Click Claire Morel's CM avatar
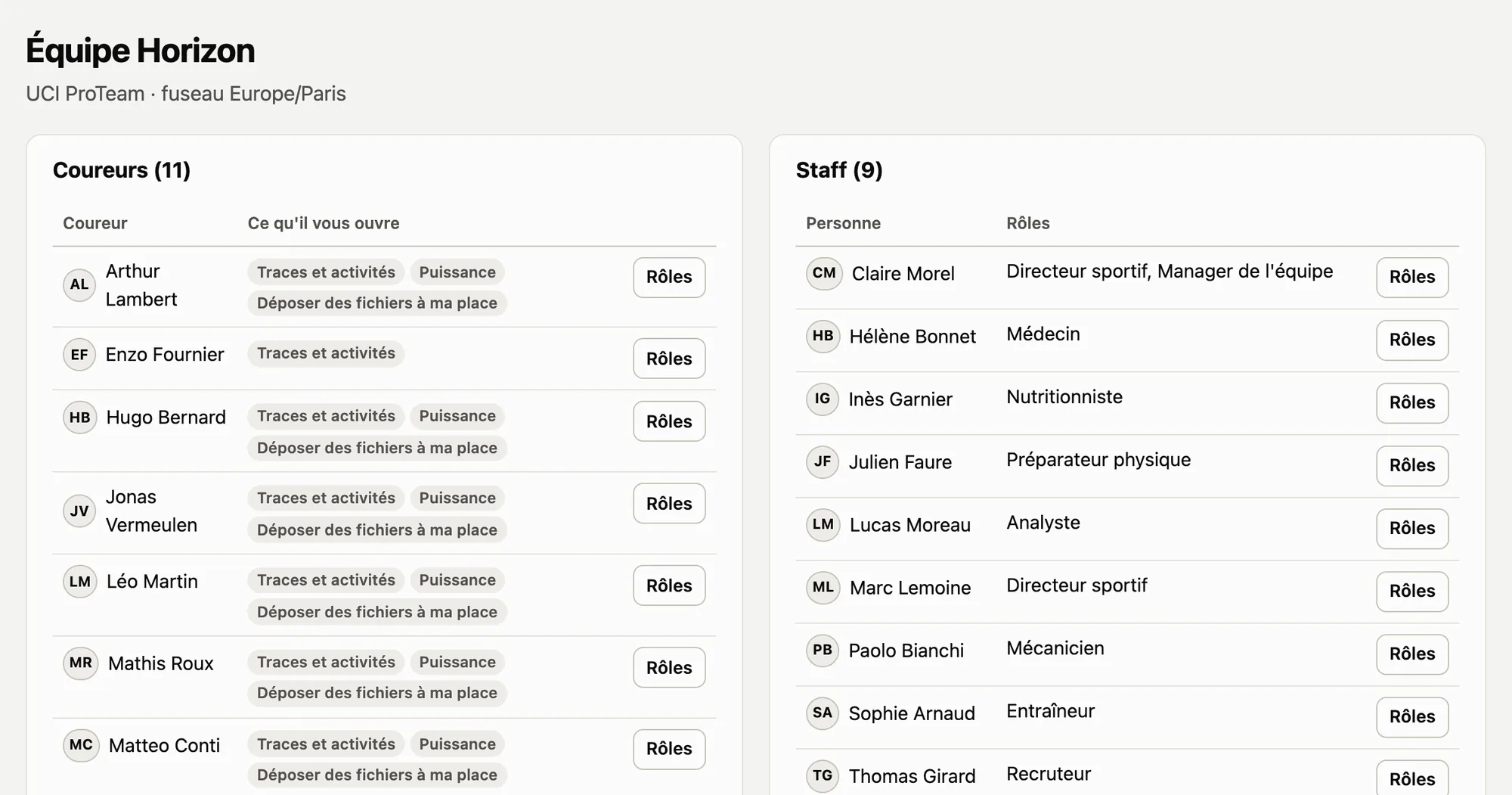1512x795 pixels. [824, 274]
